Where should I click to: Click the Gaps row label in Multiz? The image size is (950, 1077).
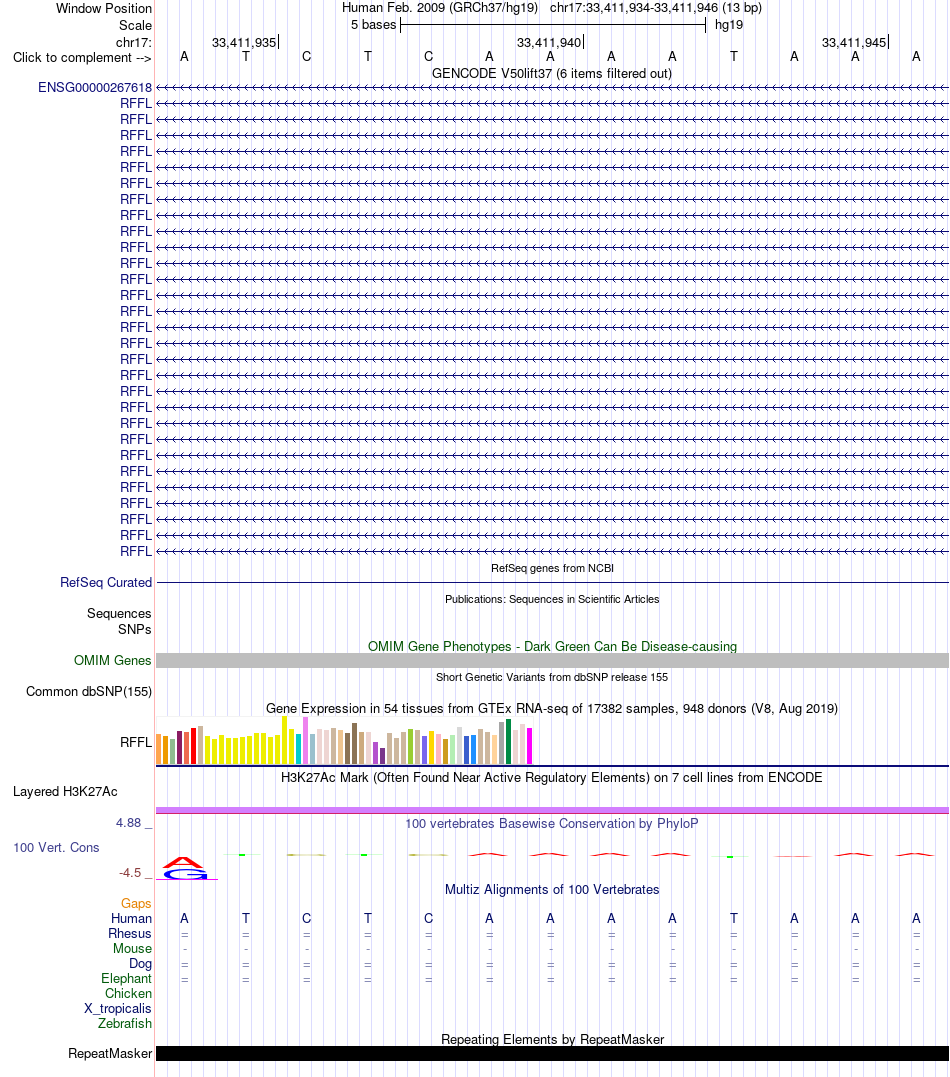coord(136,904)
